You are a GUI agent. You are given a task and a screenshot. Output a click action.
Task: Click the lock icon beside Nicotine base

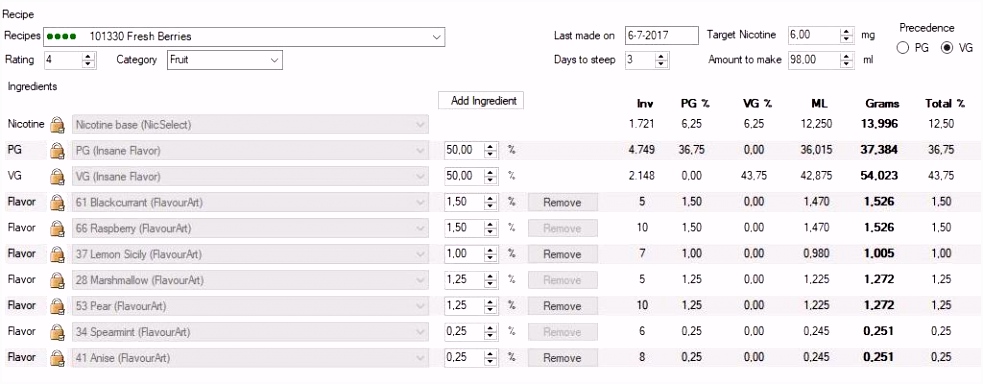pos(58,125)
